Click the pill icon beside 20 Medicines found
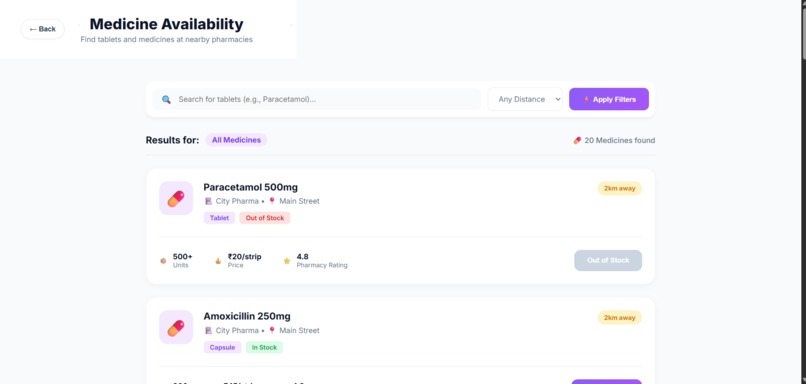806x384 pixels. point(577,140)
